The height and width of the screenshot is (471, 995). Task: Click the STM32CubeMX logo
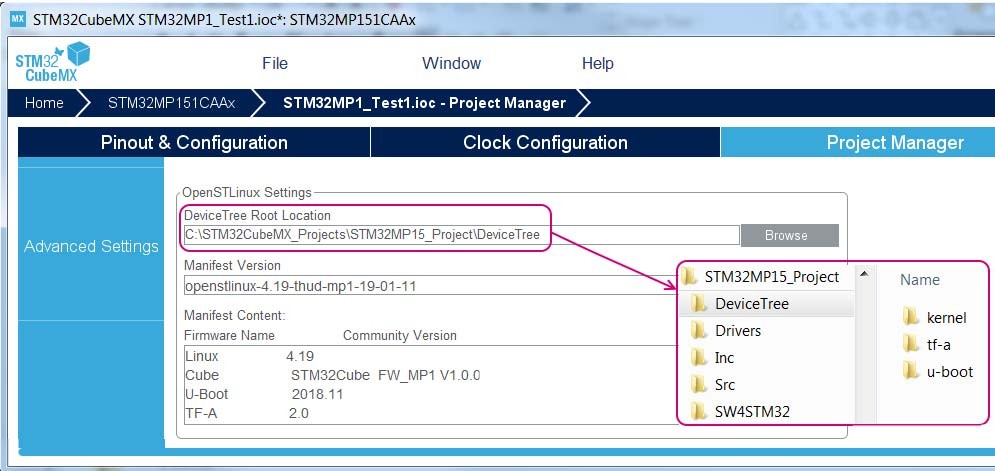(x=52, y=62)
